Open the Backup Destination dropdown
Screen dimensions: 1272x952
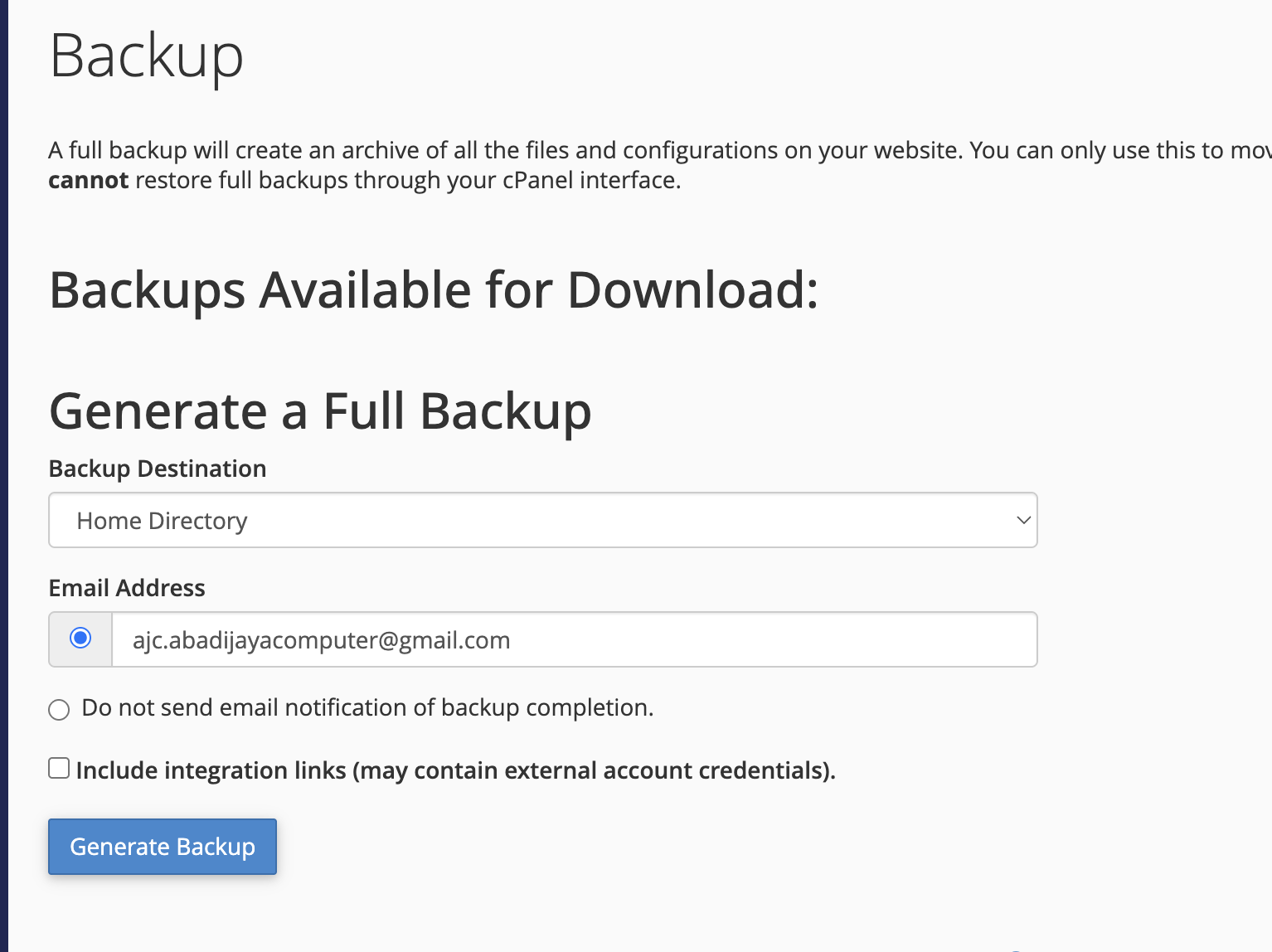tap(542, 521)
